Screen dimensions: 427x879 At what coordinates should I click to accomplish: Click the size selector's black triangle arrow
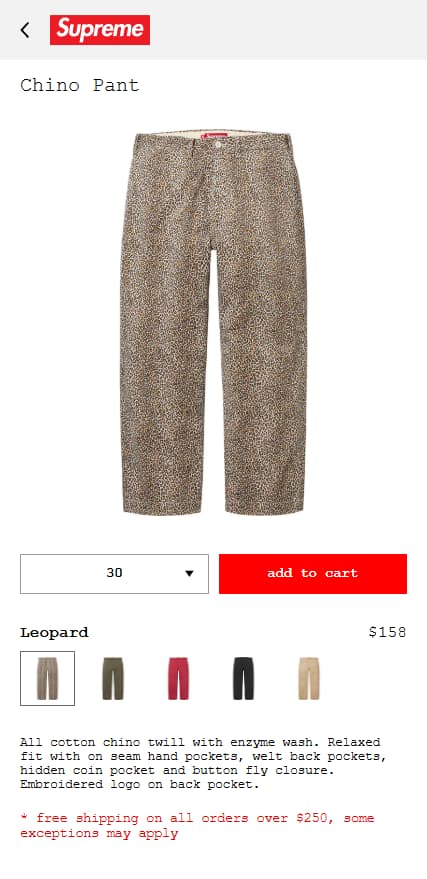(x=189, y=573)
